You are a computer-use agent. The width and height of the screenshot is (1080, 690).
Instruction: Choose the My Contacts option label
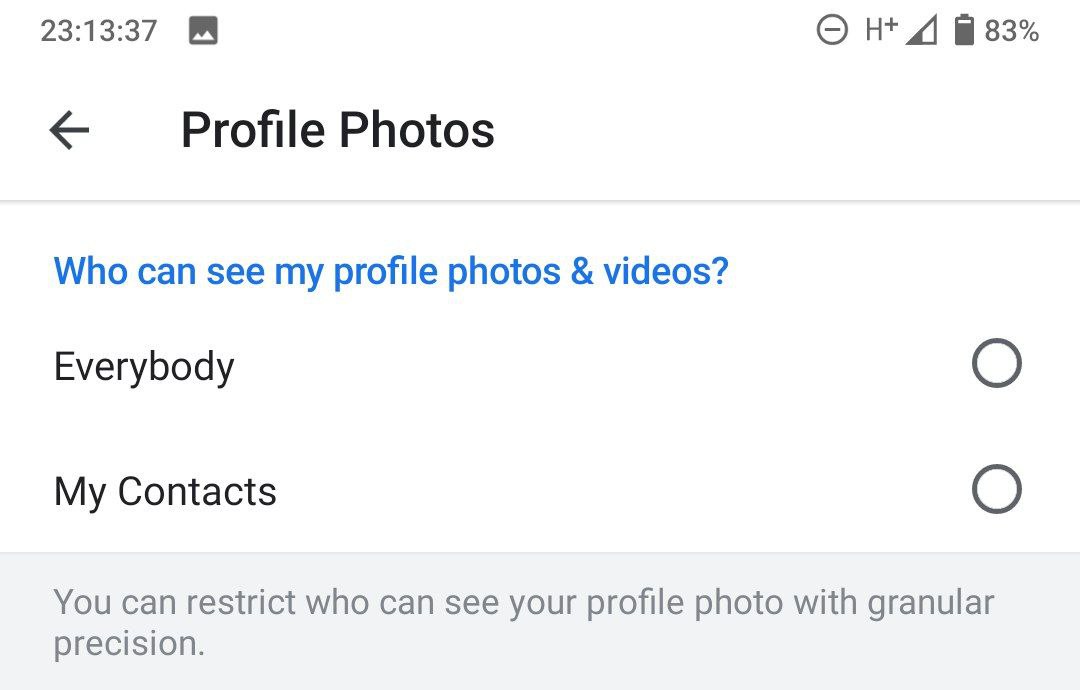[x=165, y=492]
